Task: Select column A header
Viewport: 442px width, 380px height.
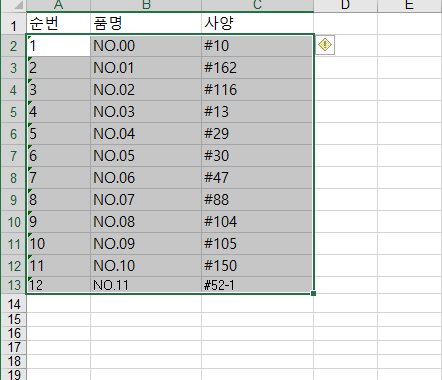Action: point(58,5)
